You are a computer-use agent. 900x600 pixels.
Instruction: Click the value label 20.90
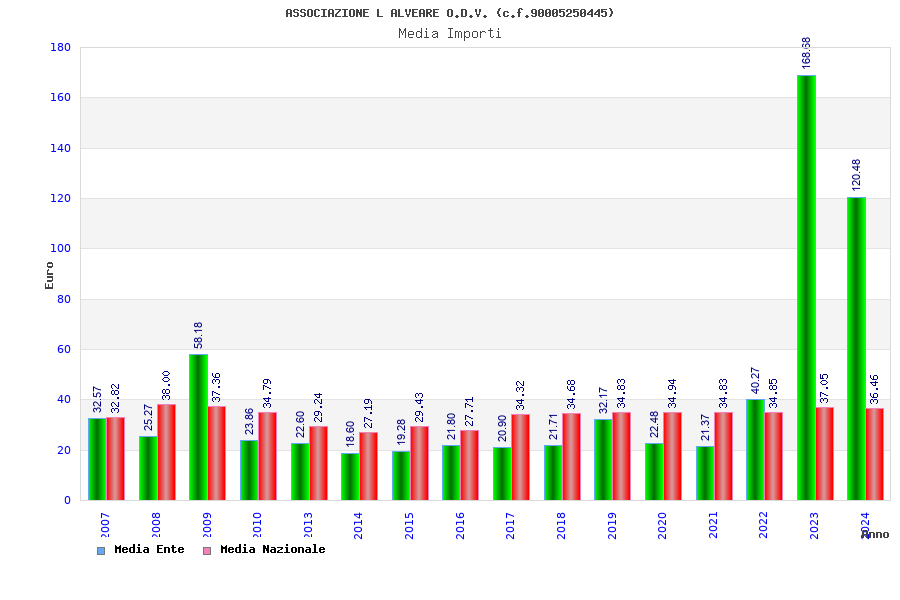pyautogui.click(x=502, y=428)
